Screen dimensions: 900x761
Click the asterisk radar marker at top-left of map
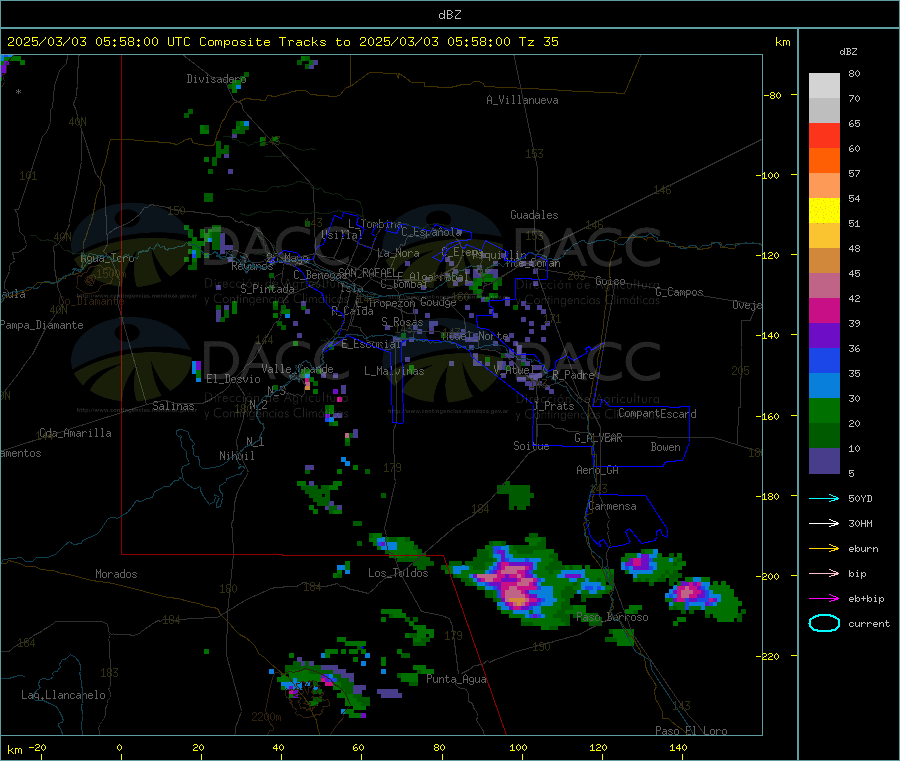click(19, 92)
